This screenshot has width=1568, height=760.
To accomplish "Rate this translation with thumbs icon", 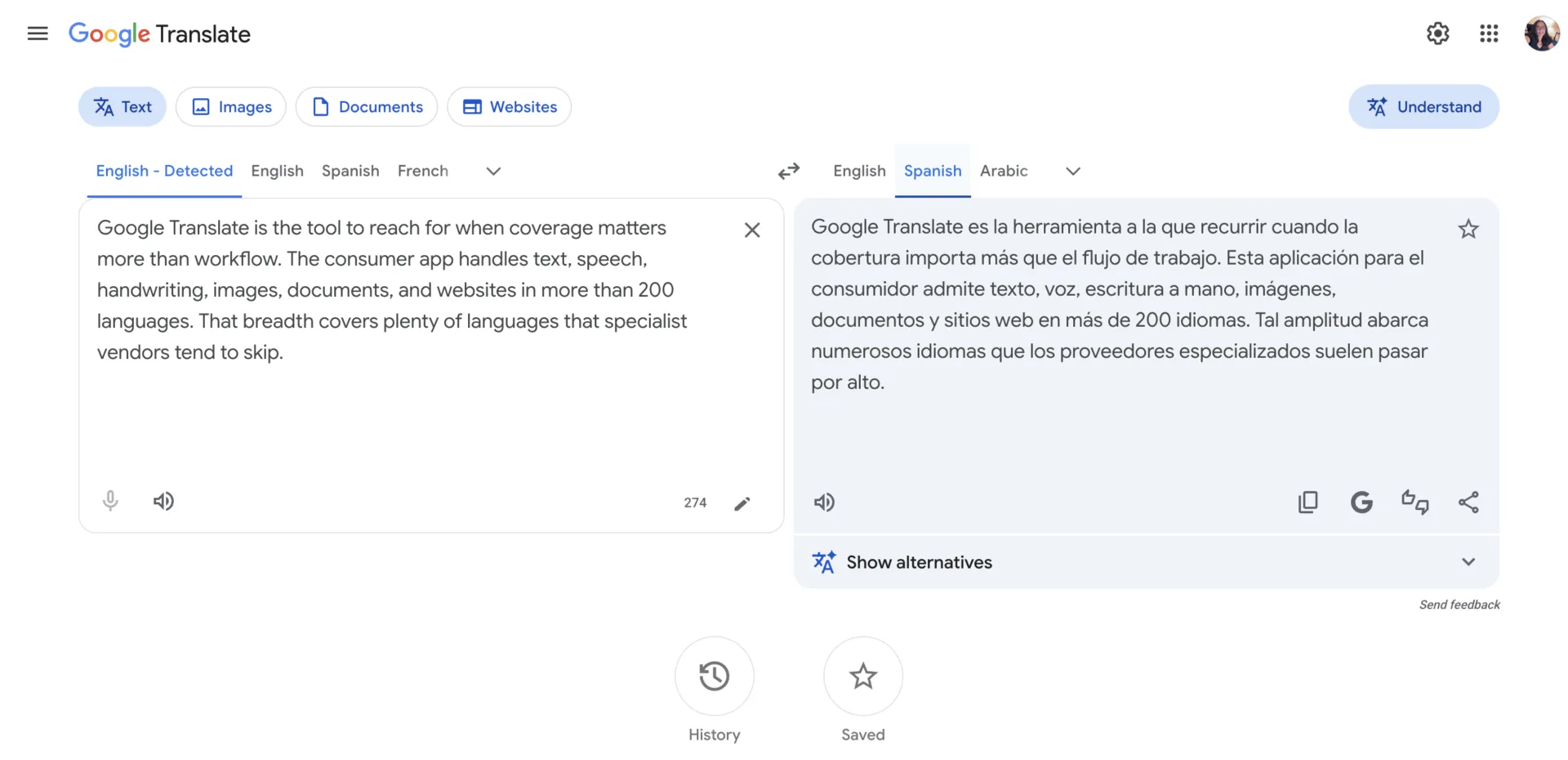I will (x=1414, y=502).
